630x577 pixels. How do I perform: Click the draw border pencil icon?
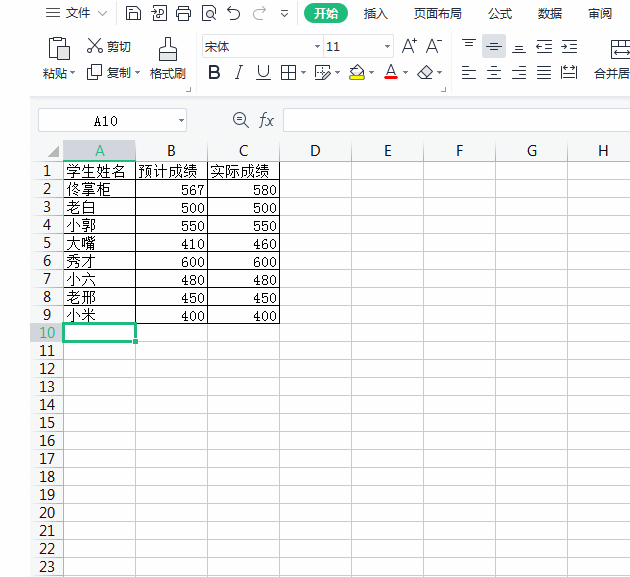coord(323,73)
